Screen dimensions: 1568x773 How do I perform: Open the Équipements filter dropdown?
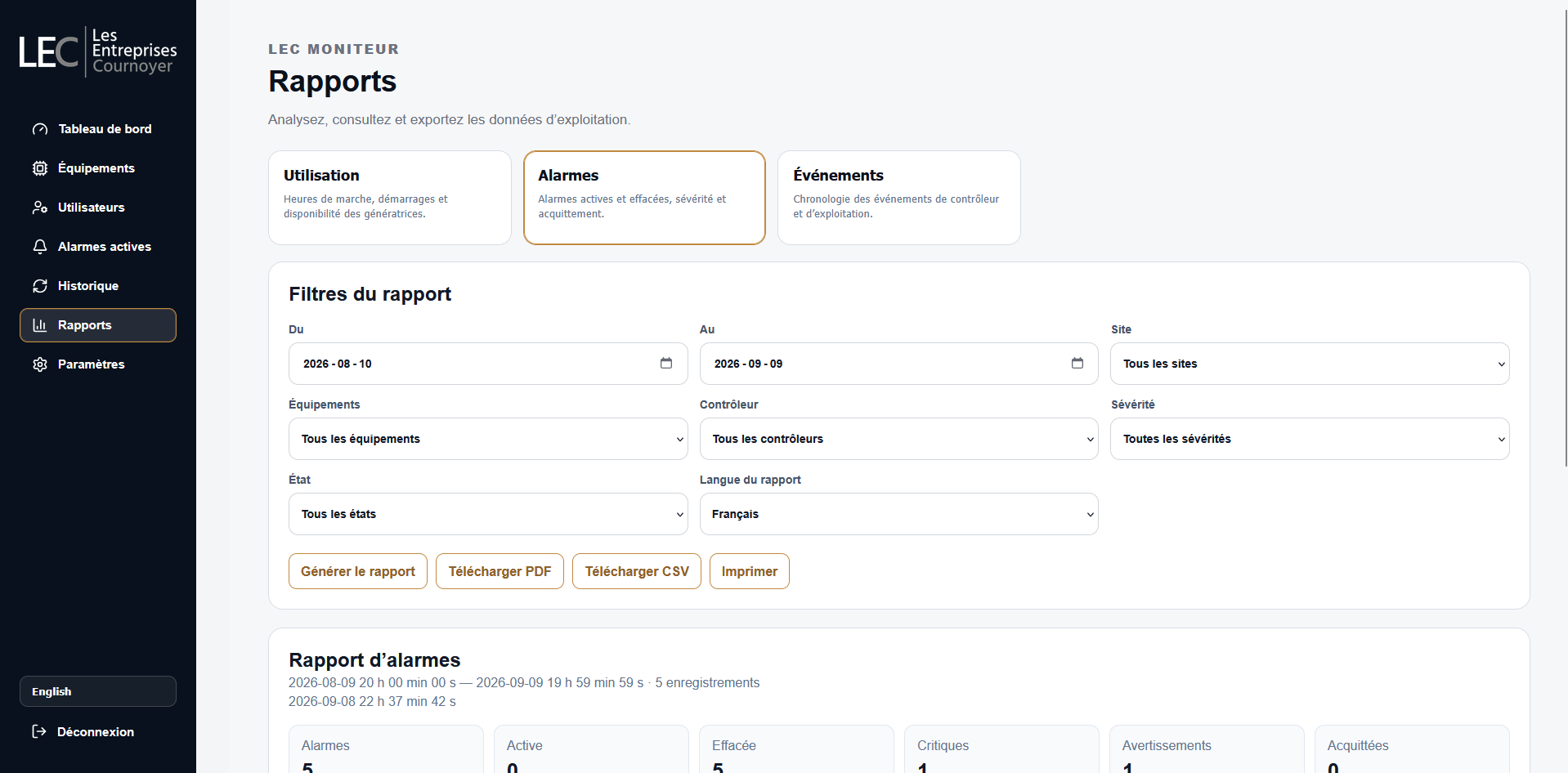(488, 439)
